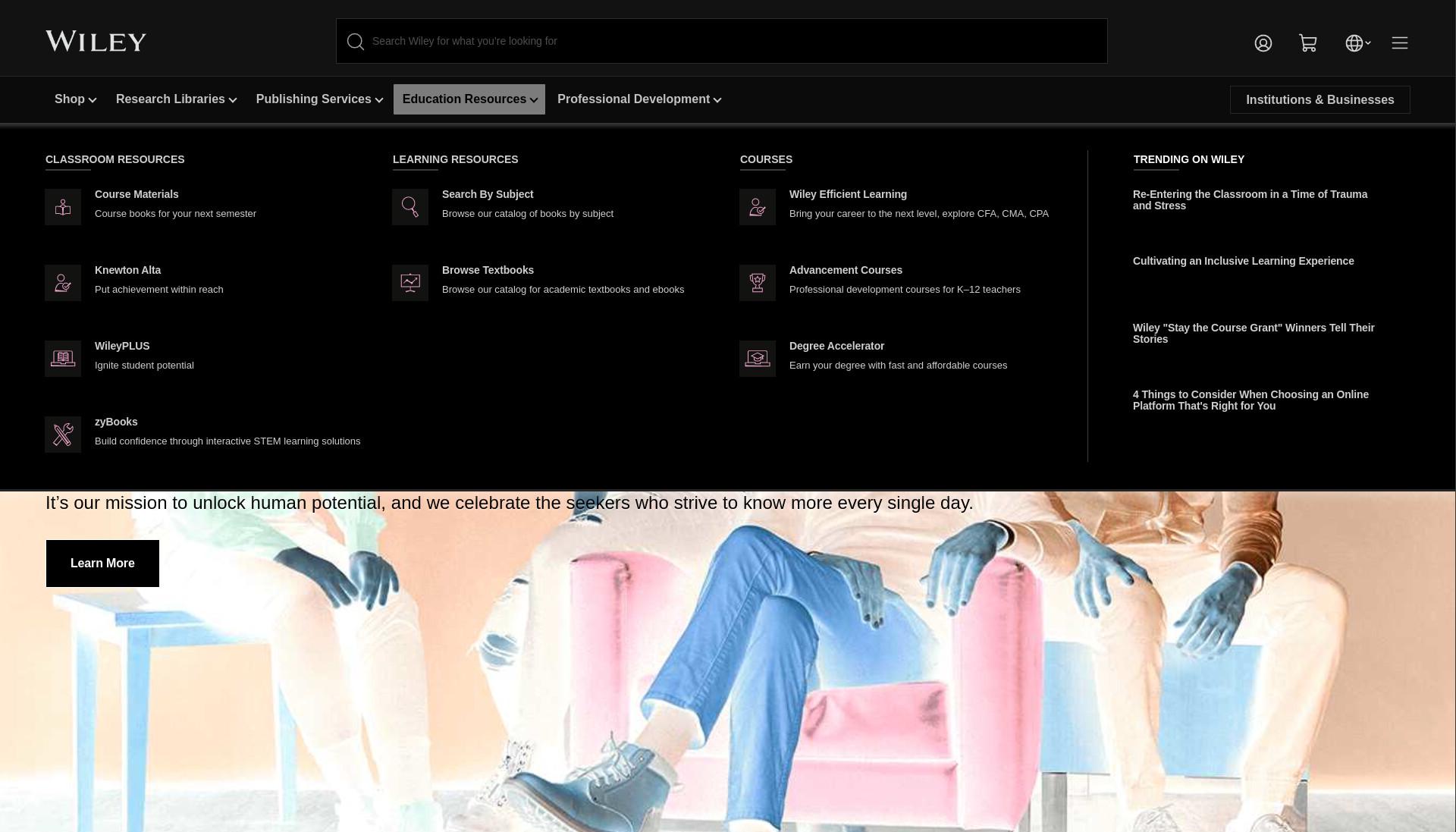Open the shopping cart icon
The image size is (1456, 832).
tap(1307, 43)
